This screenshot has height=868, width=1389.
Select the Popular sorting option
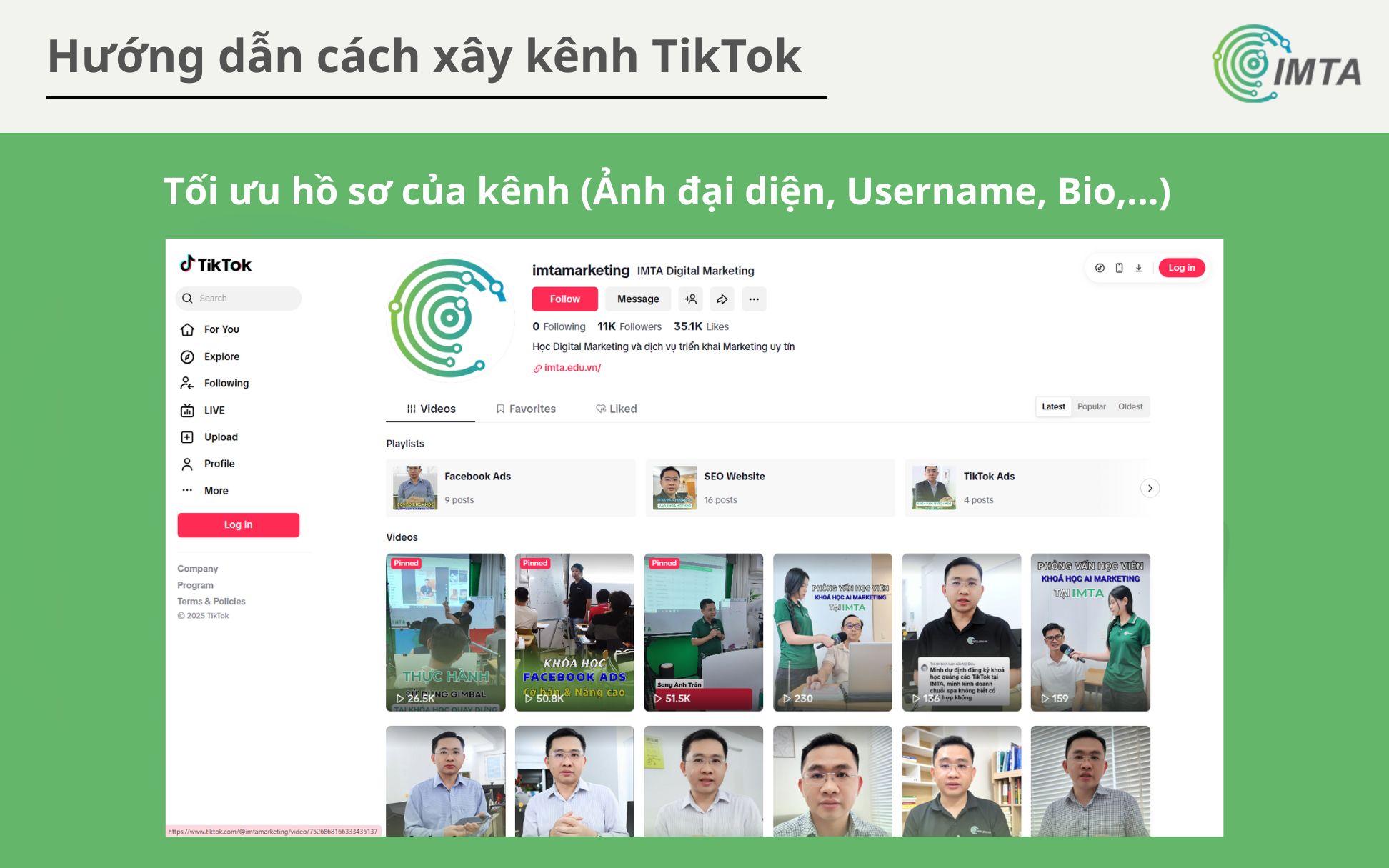(1092, 406)
